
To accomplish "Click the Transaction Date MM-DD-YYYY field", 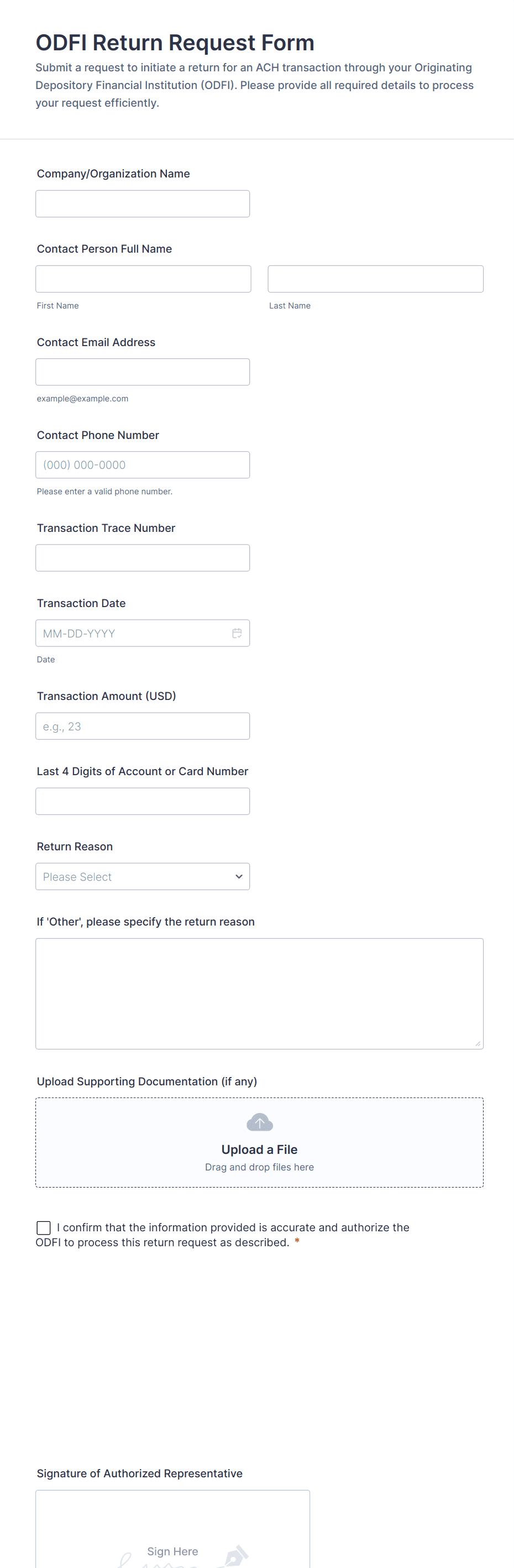I will 131,633.
